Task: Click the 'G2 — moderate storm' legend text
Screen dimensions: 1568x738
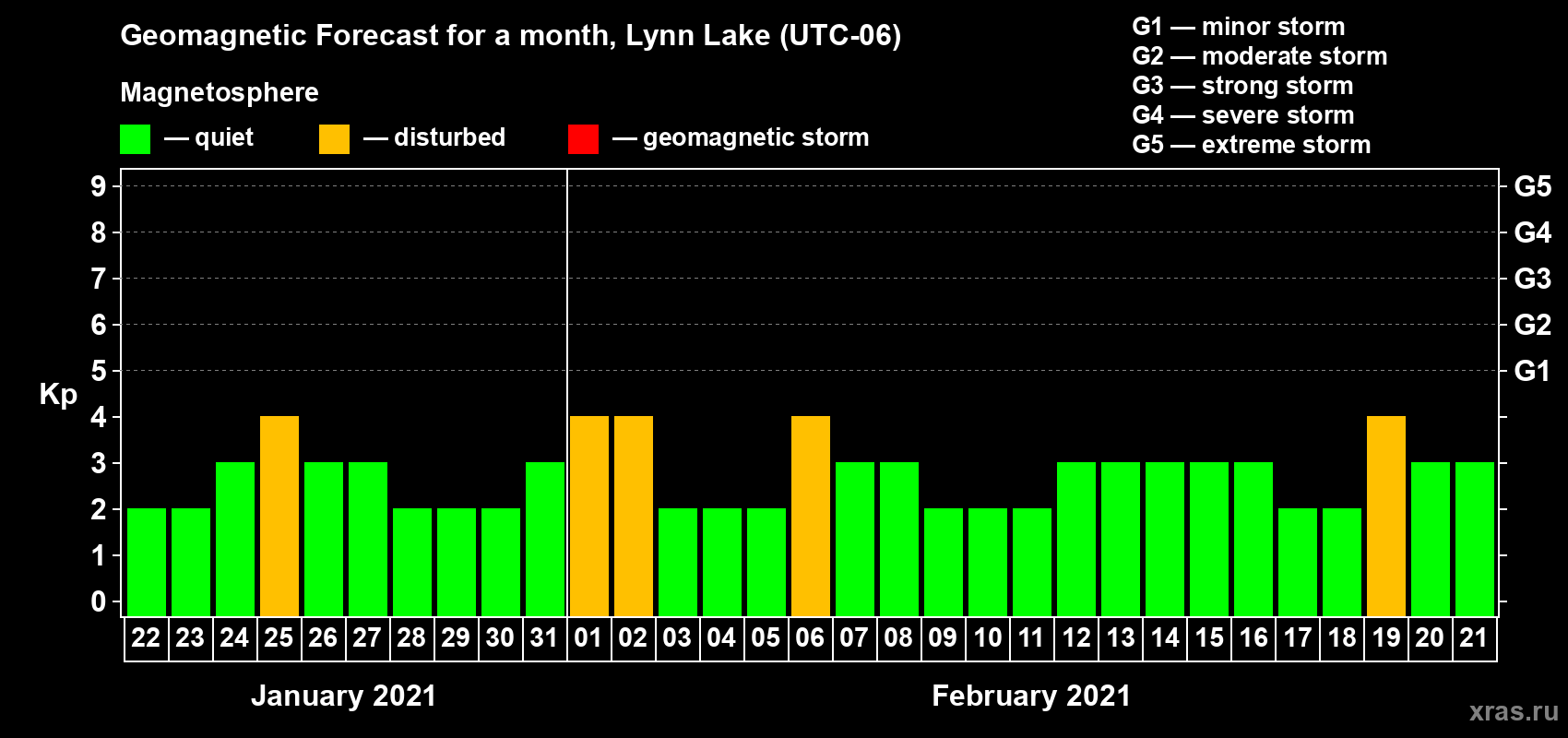Action: click(x=1260, y=56)
